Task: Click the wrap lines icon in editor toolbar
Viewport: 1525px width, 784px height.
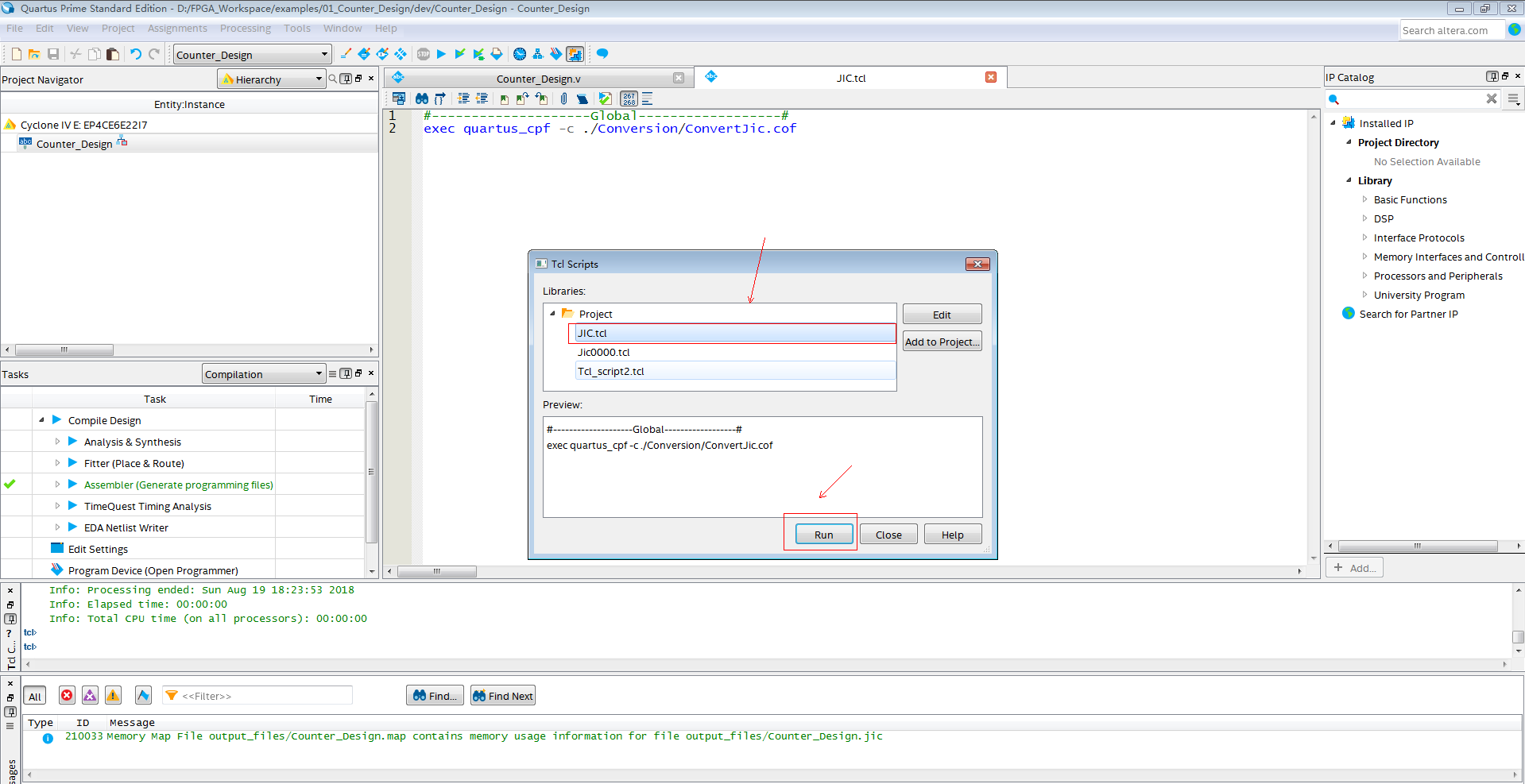Action: [x=647, y=98]
